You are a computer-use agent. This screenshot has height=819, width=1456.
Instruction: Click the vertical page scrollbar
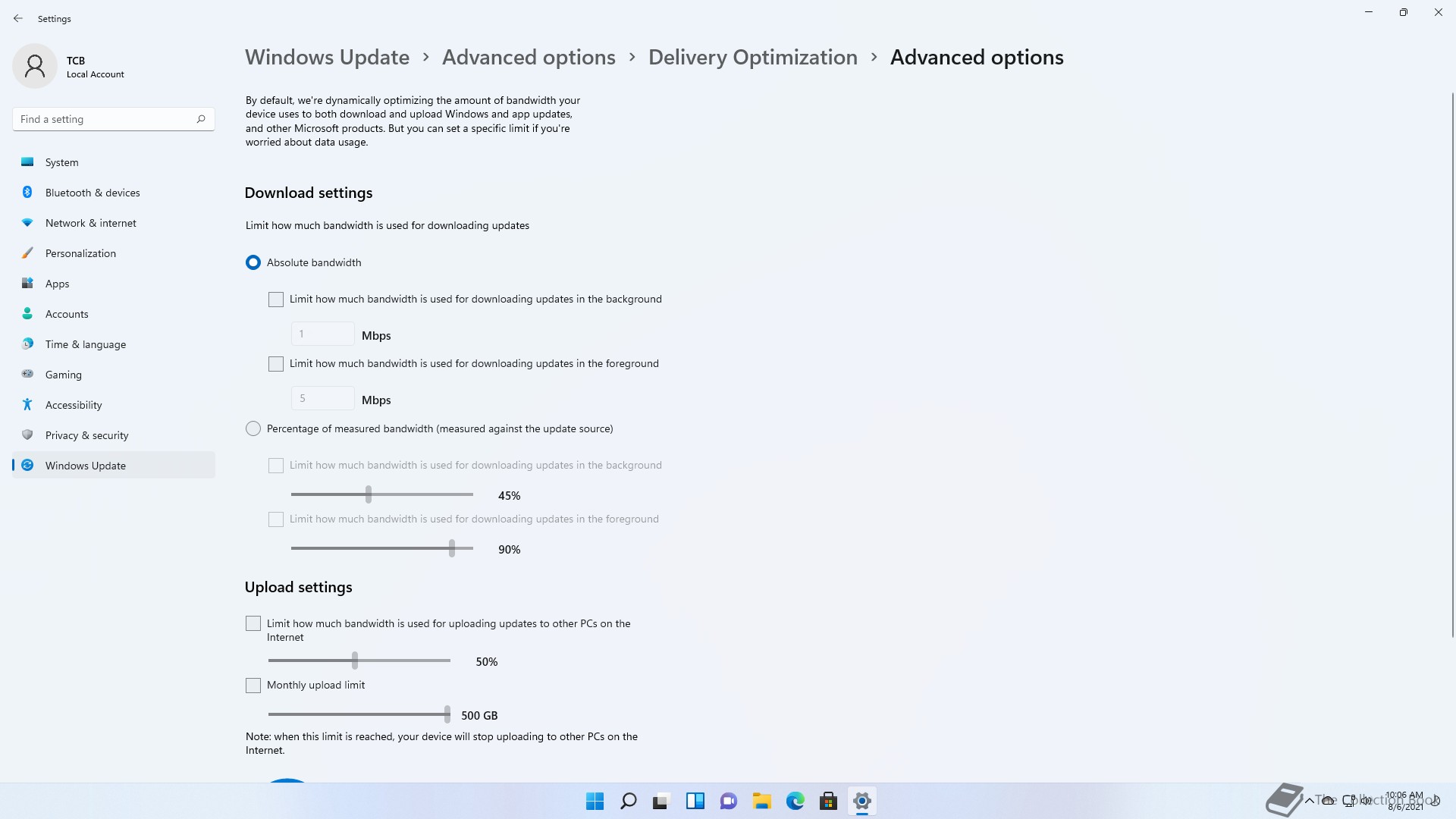click(x=1452, y=364)
